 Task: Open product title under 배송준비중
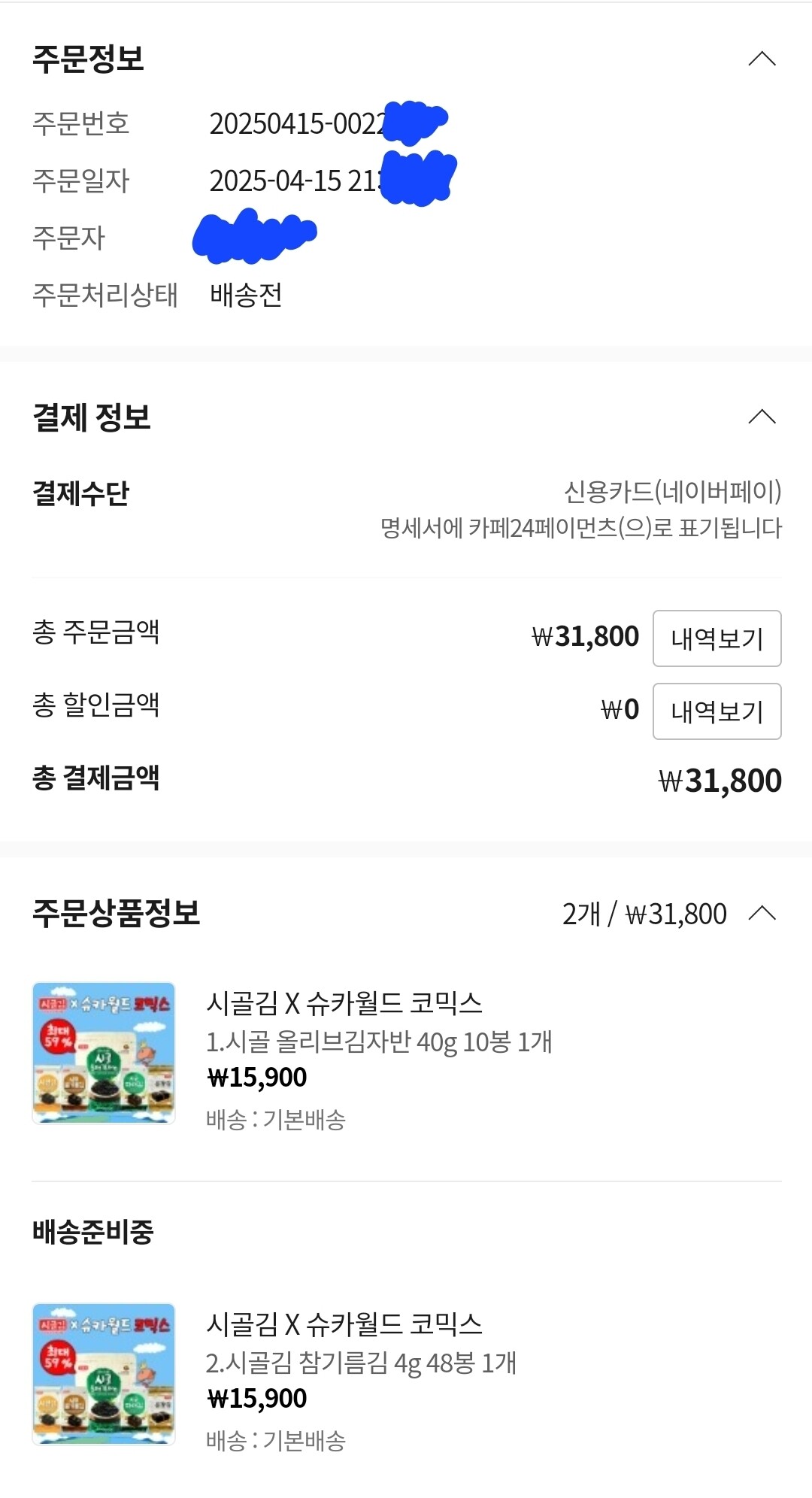coord(344,1324)
